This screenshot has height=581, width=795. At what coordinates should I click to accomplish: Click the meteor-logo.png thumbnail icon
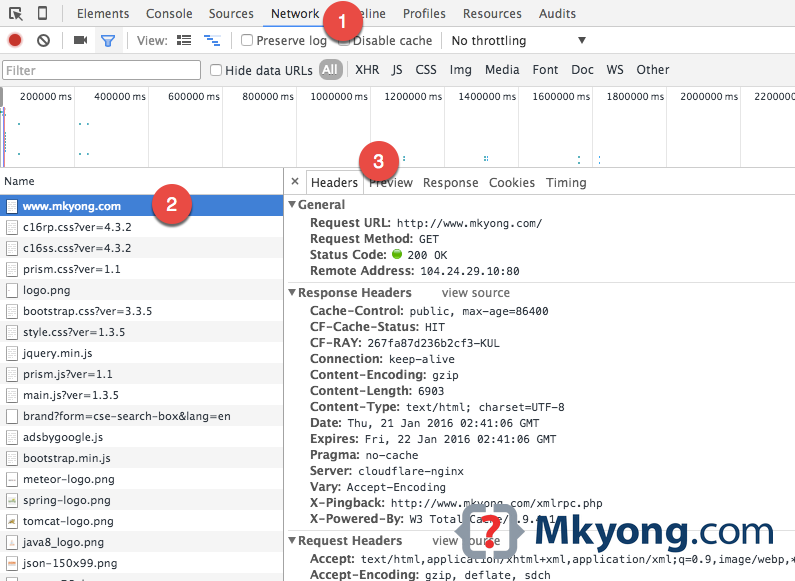[12, 479]
